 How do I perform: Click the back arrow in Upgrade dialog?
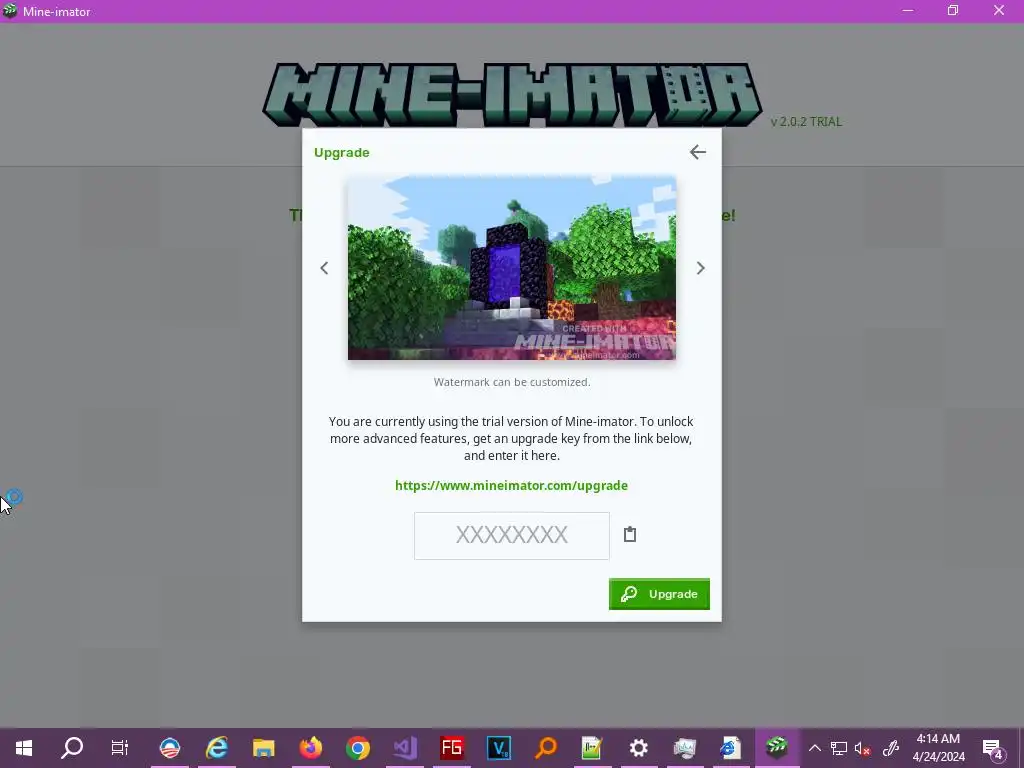(x=697, y=152)
